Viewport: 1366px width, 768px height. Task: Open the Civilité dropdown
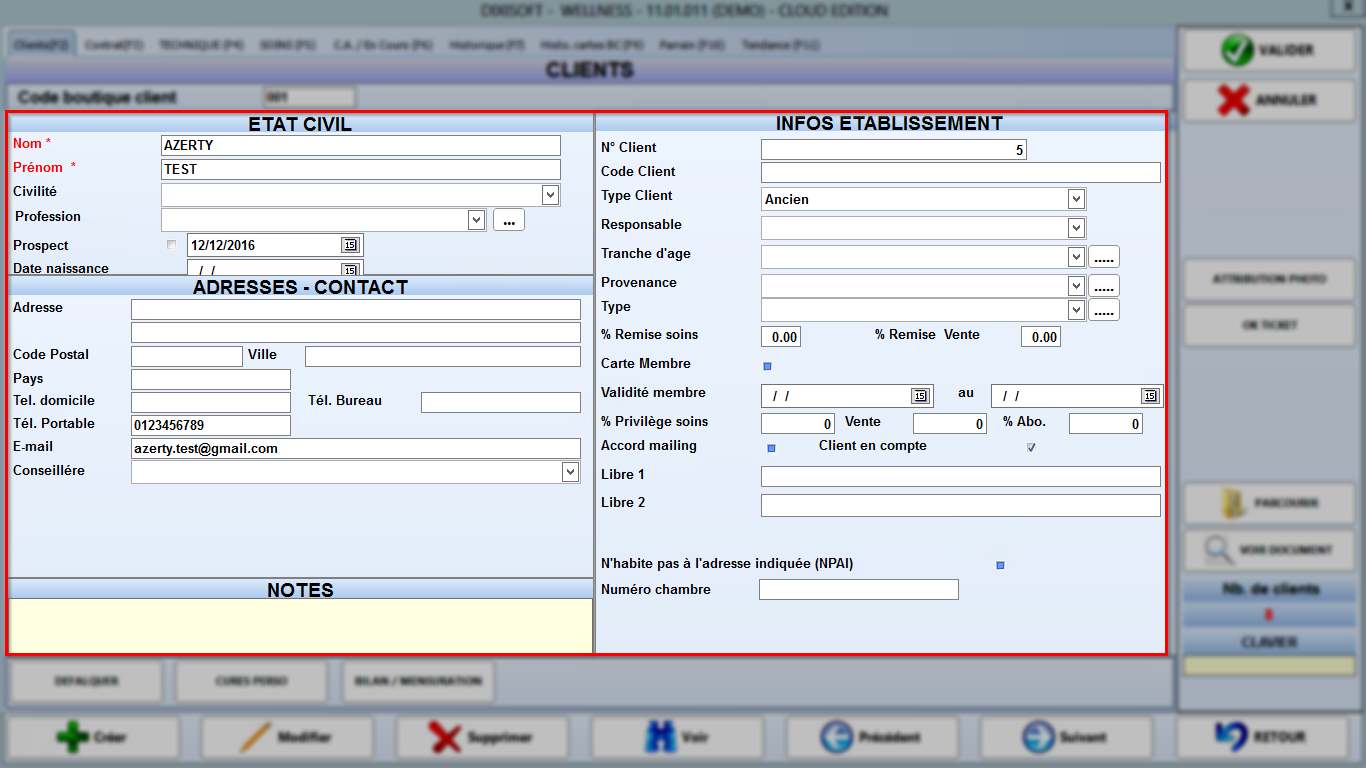[x=548, y=194]
